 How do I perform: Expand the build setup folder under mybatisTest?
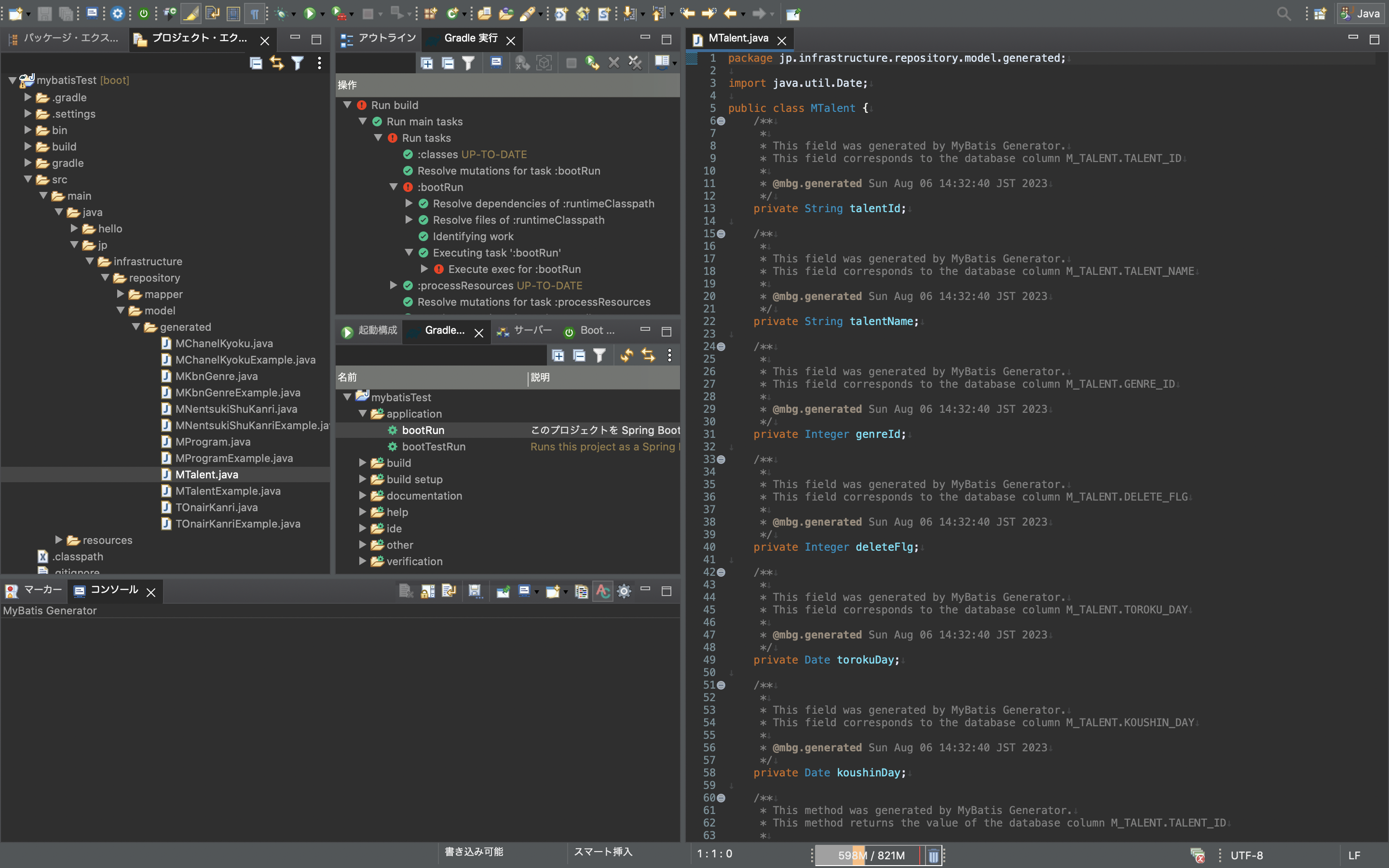363,479
